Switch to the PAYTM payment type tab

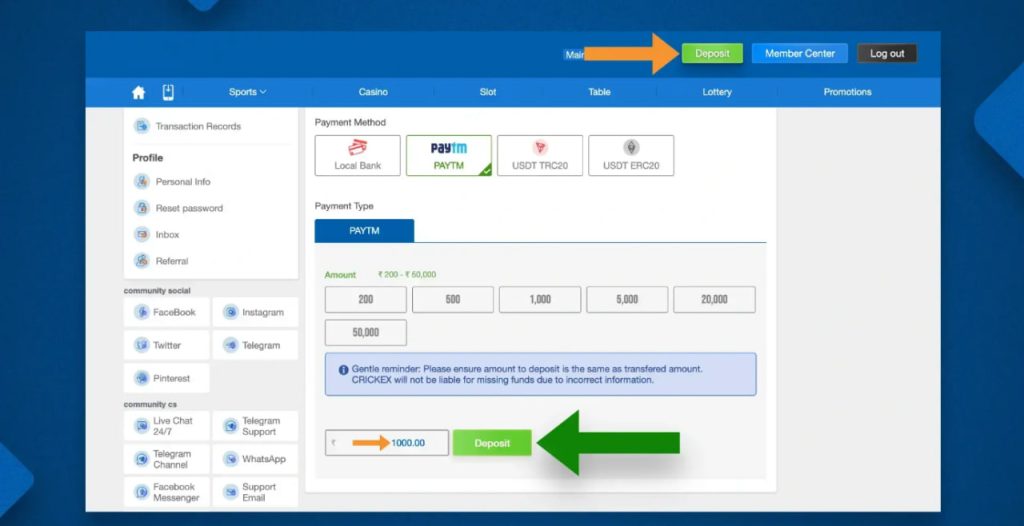(364, 231)
